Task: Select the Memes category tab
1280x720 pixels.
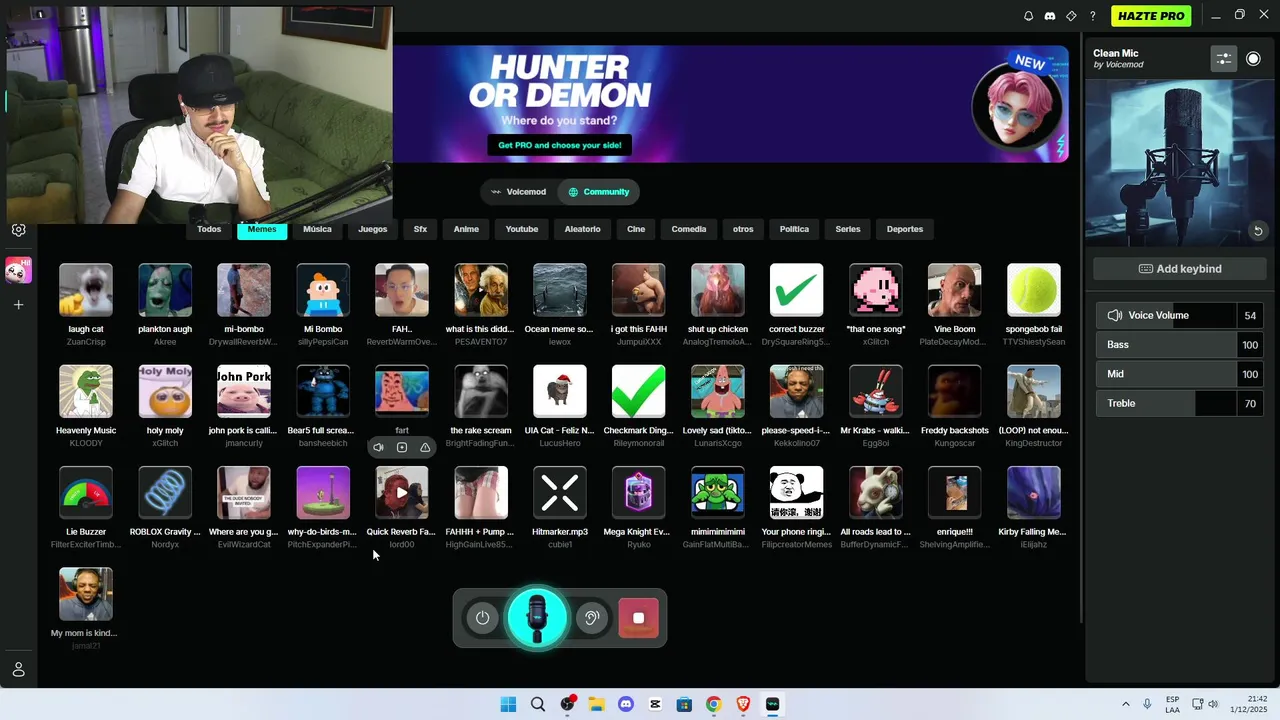Action: [x=262, y=229]
